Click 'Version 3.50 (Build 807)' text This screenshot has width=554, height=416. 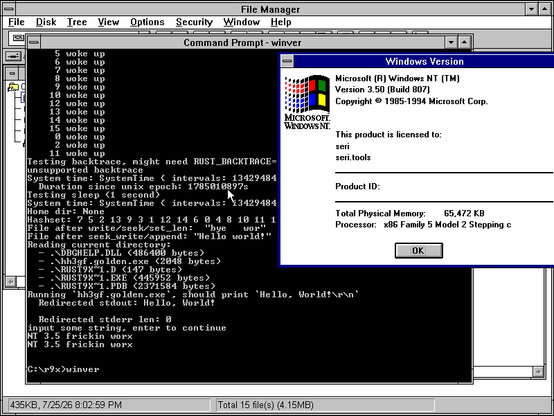(x=382, y=89)
